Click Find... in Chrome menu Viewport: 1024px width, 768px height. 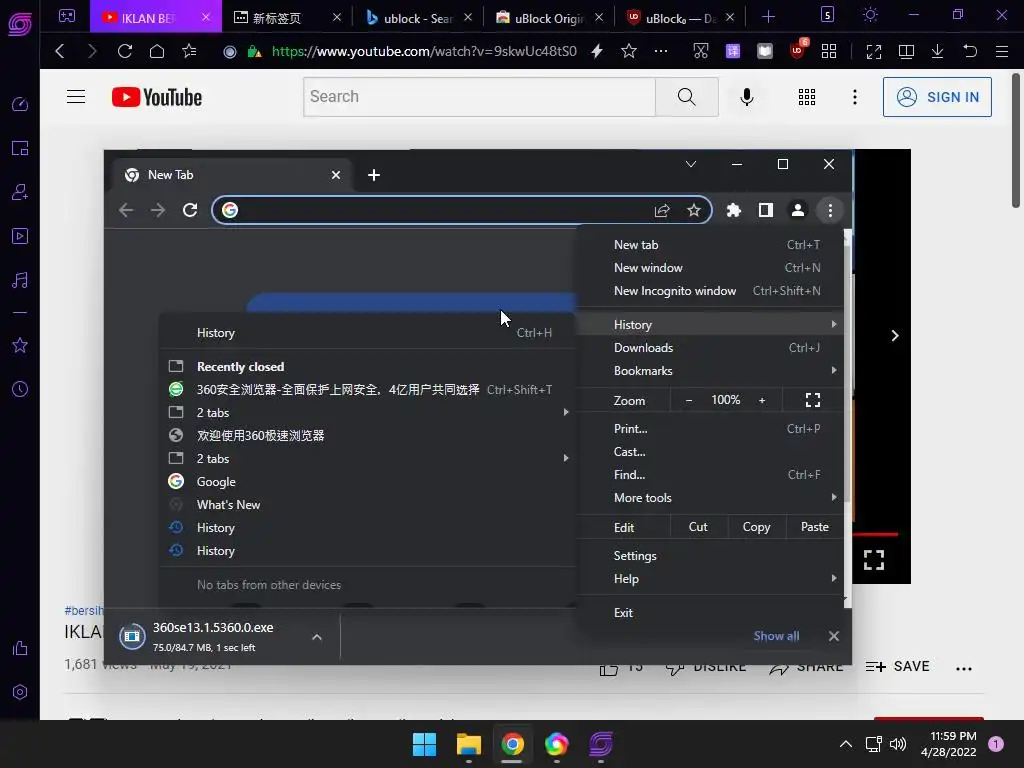pos(711,475)
